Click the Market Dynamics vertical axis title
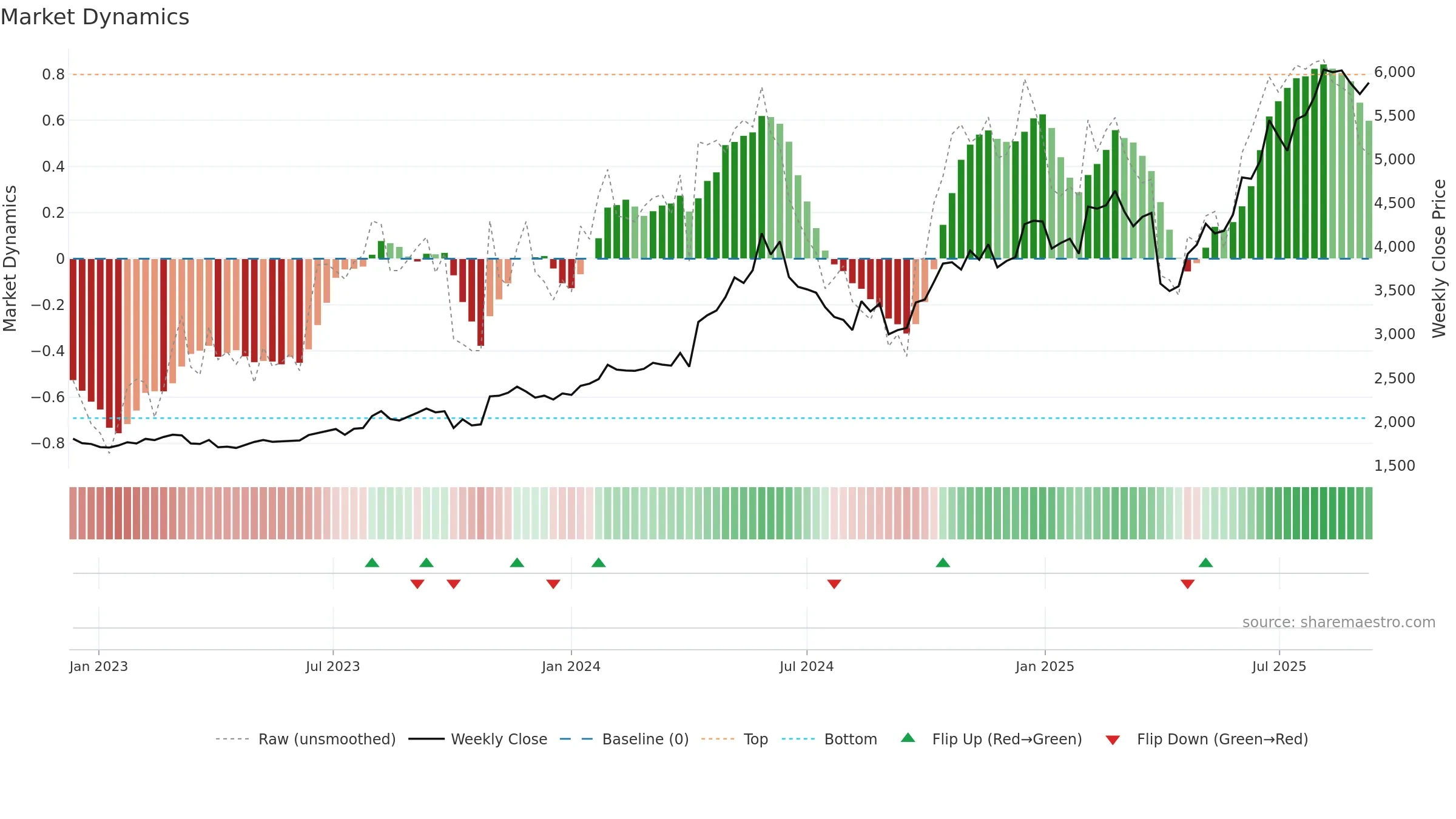1456x819 pixels. pyautogui.click(x=10, y=258)
